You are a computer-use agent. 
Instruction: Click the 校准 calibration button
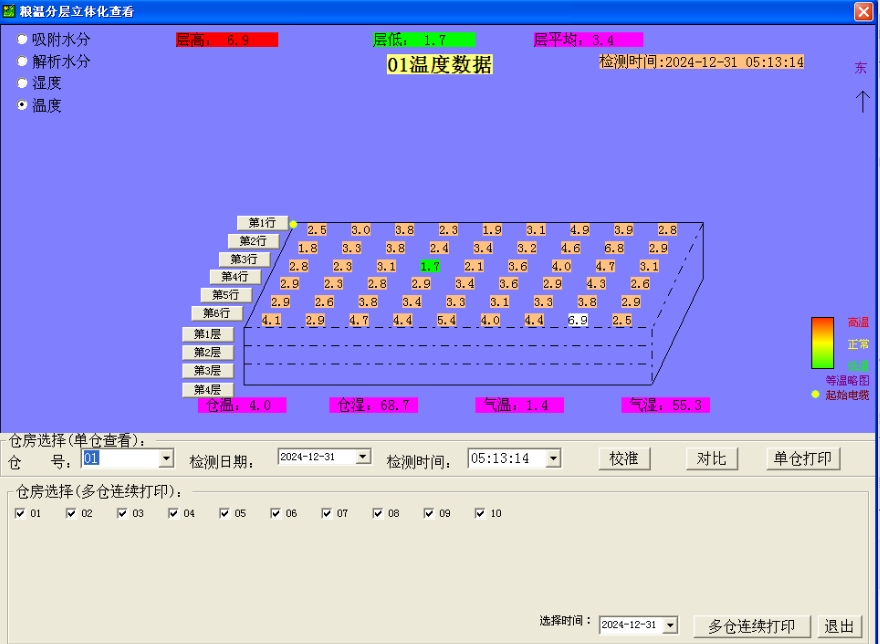(624, 458)
